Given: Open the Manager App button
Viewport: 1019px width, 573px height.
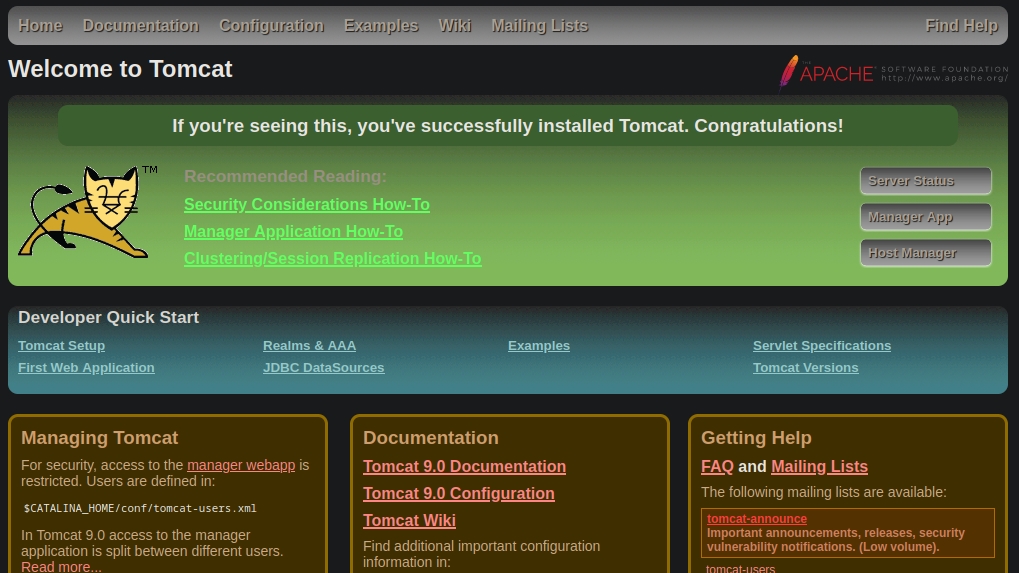Looking at the screenshot, I should (925, 217).
